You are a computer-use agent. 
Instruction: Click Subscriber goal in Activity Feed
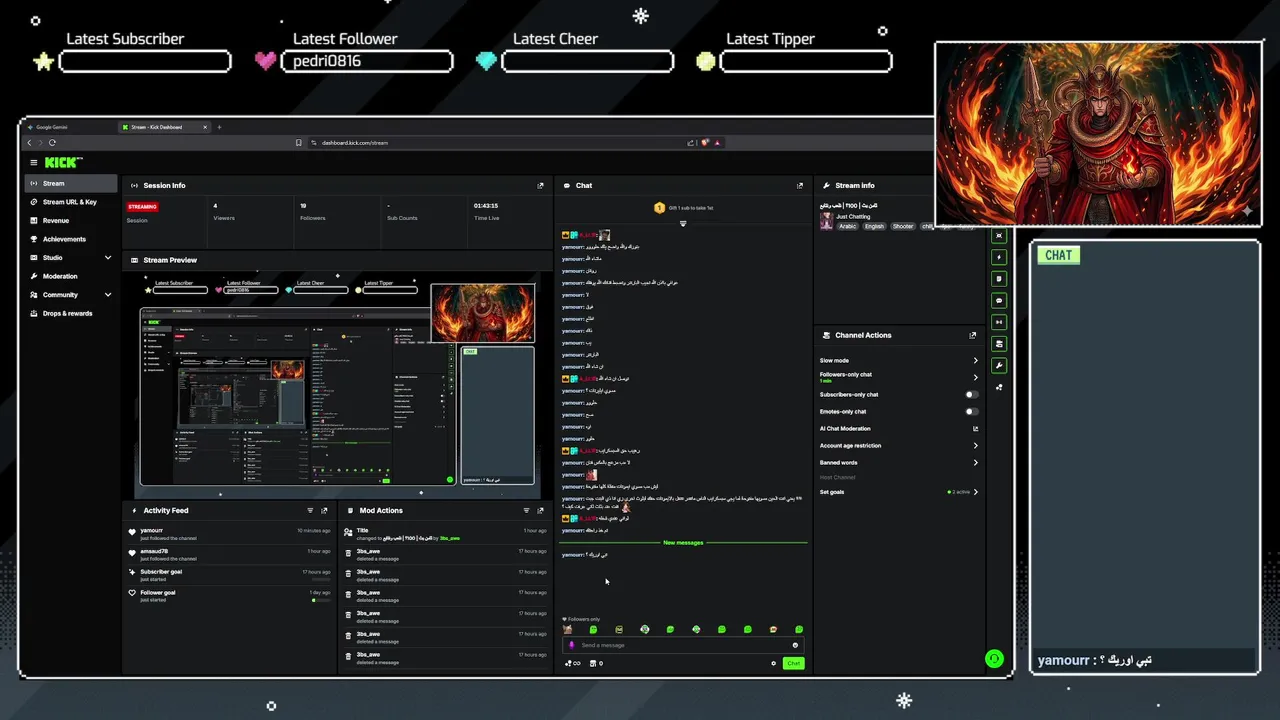(x=230, y=574)
